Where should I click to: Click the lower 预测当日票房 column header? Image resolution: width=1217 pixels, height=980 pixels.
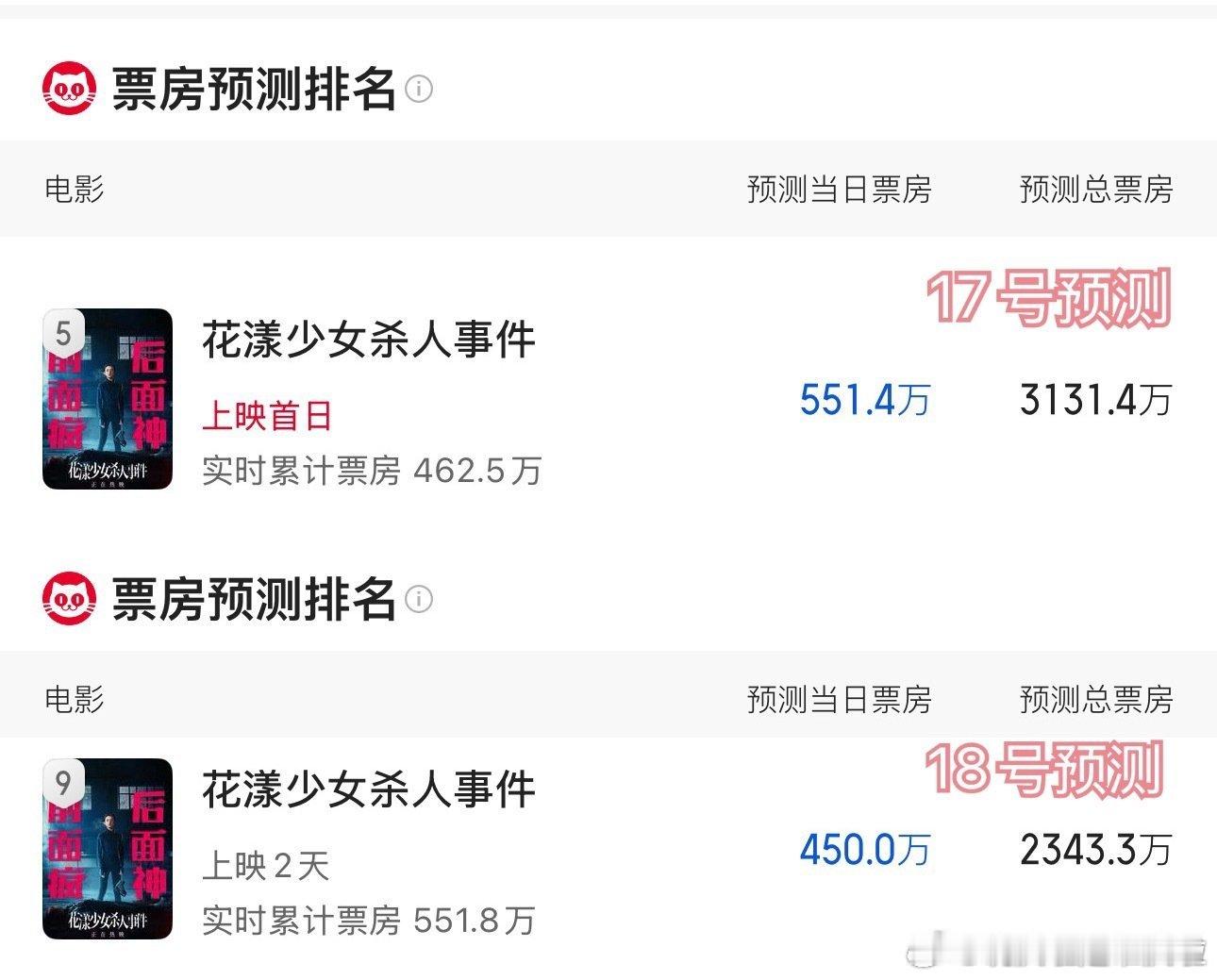pyautogui.click(x=839, y=699)
